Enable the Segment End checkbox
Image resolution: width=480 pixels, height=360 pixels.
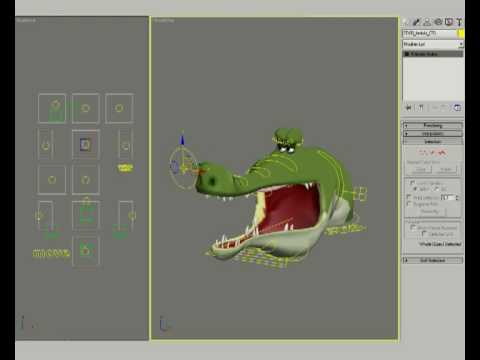coord(409,204)
